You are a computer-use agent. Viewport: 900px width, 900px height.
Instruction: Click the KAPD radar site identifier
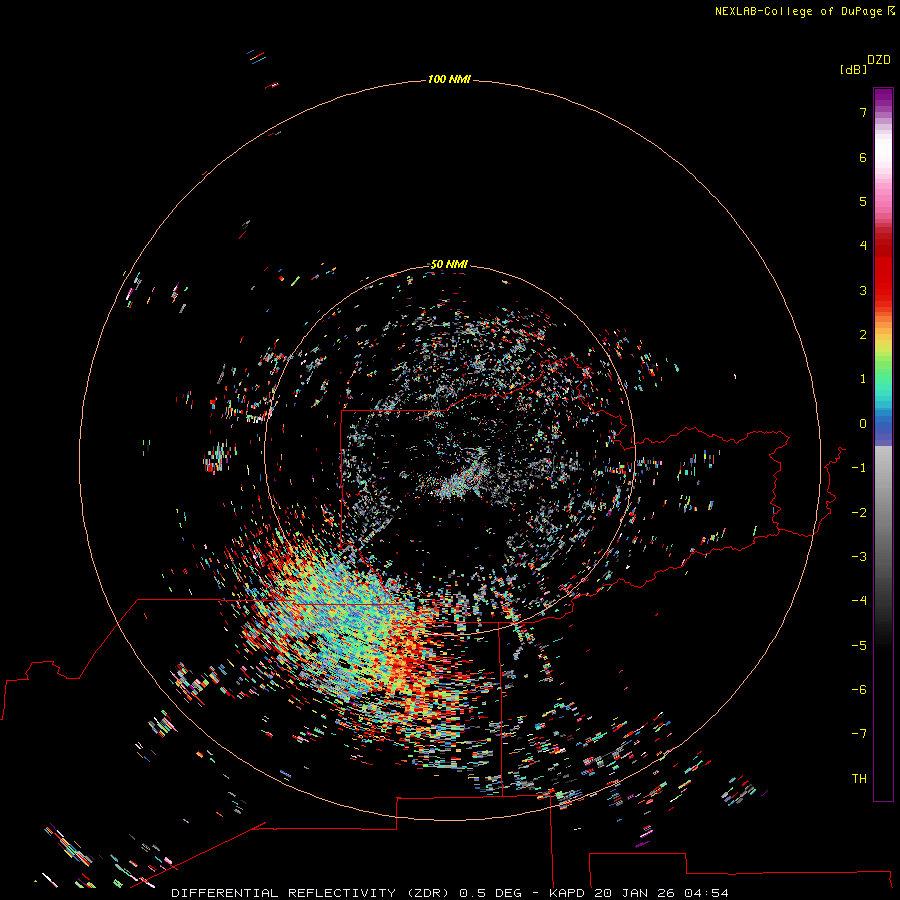(x=567, y=893)
